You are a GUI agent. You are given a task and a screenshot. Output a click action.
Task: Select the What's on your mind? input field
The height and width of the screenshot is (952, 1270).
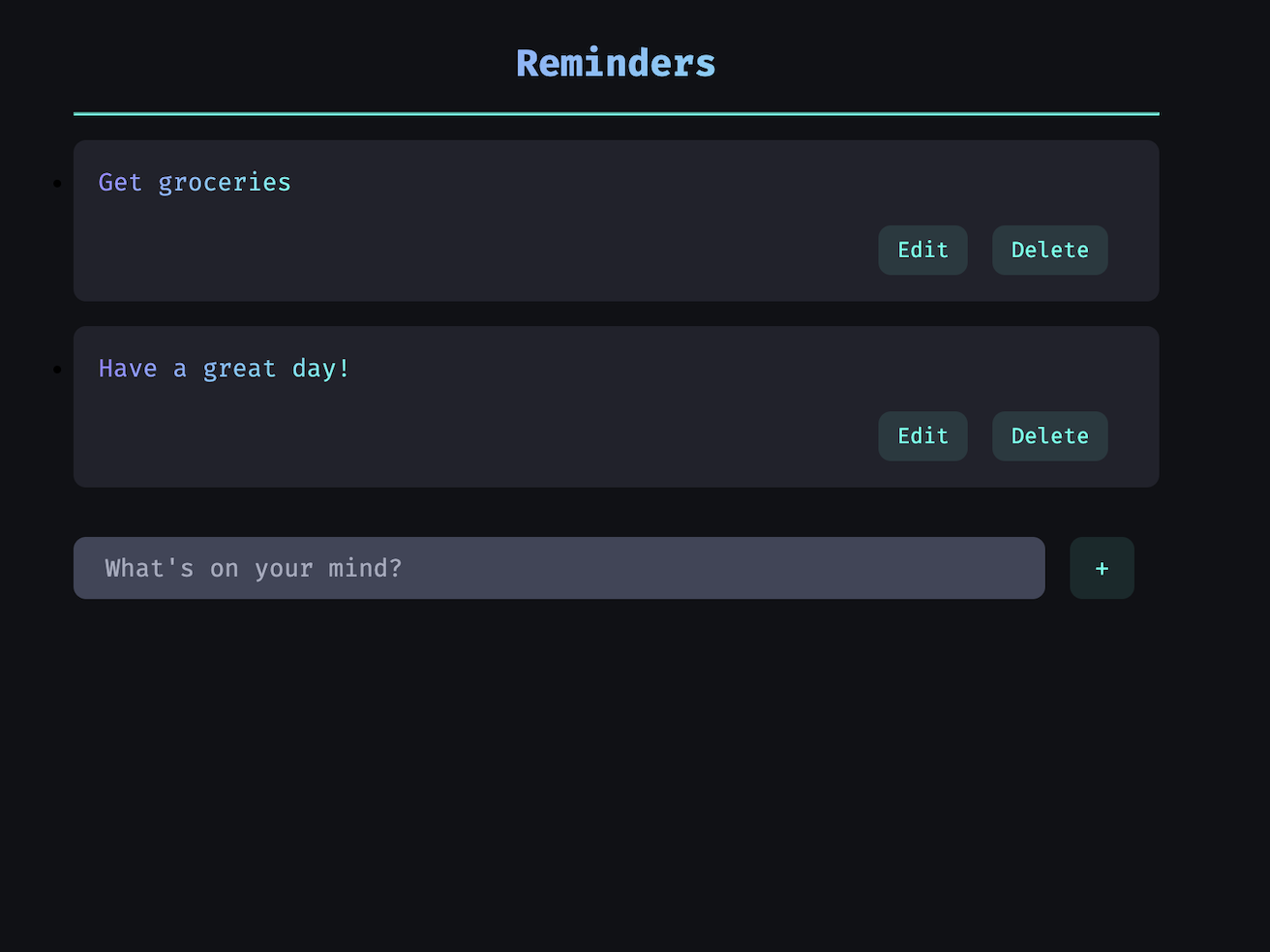pos(559,568)
